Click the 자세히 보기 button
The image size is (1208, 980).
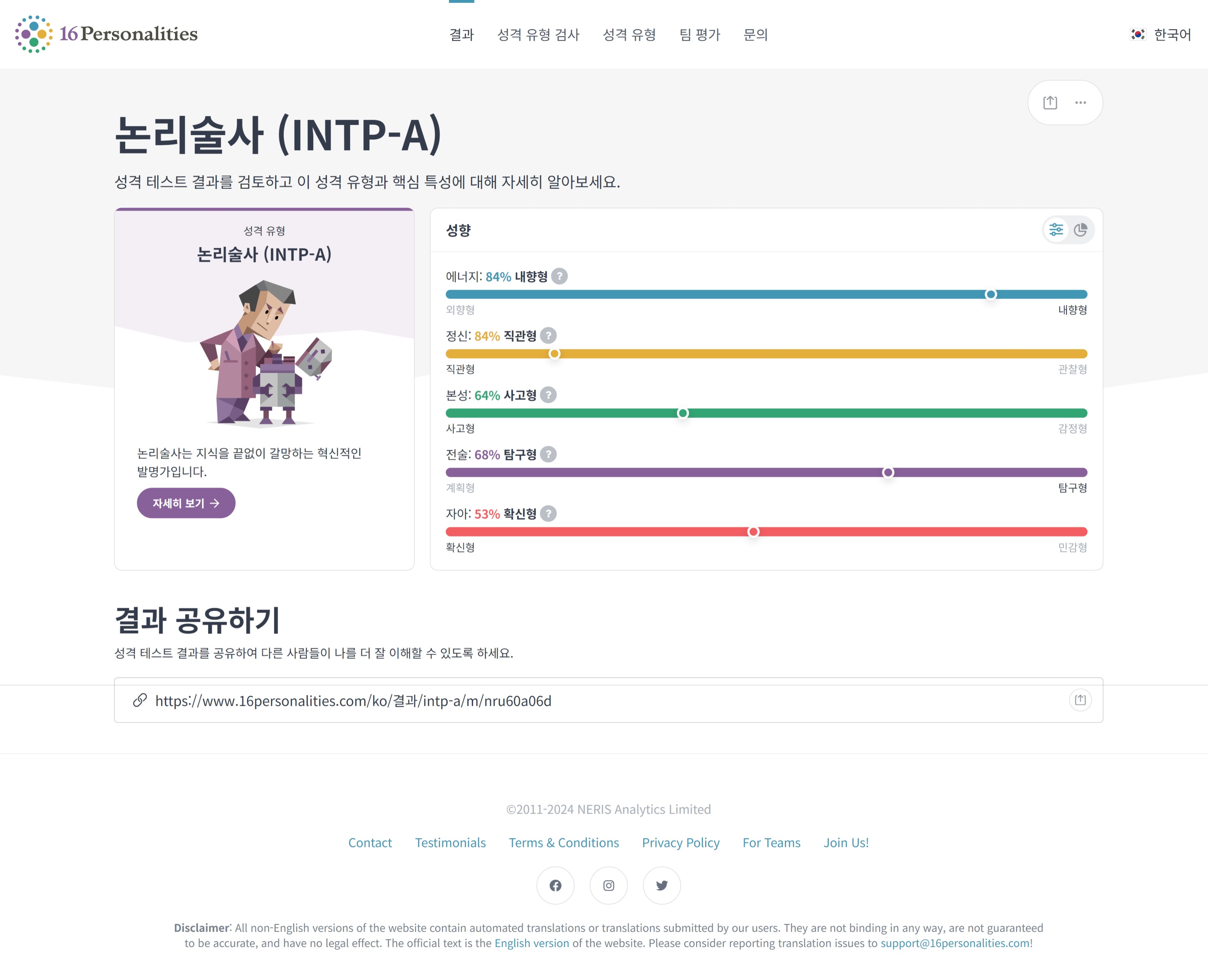pyautogui.click(x=186, y=503)
